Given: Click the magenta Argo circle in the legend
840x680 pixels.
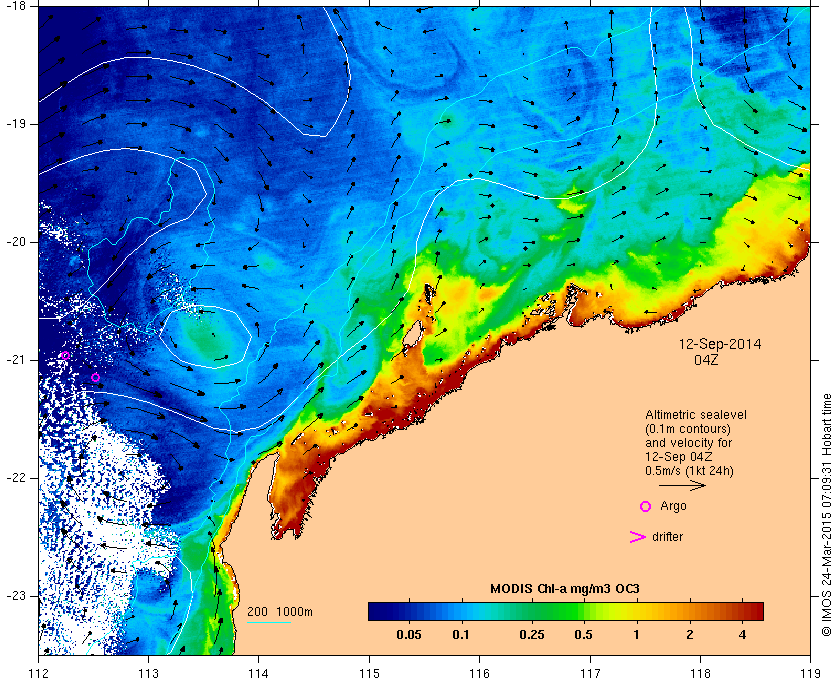Looking at the screenshot, I should coord(646,506).
